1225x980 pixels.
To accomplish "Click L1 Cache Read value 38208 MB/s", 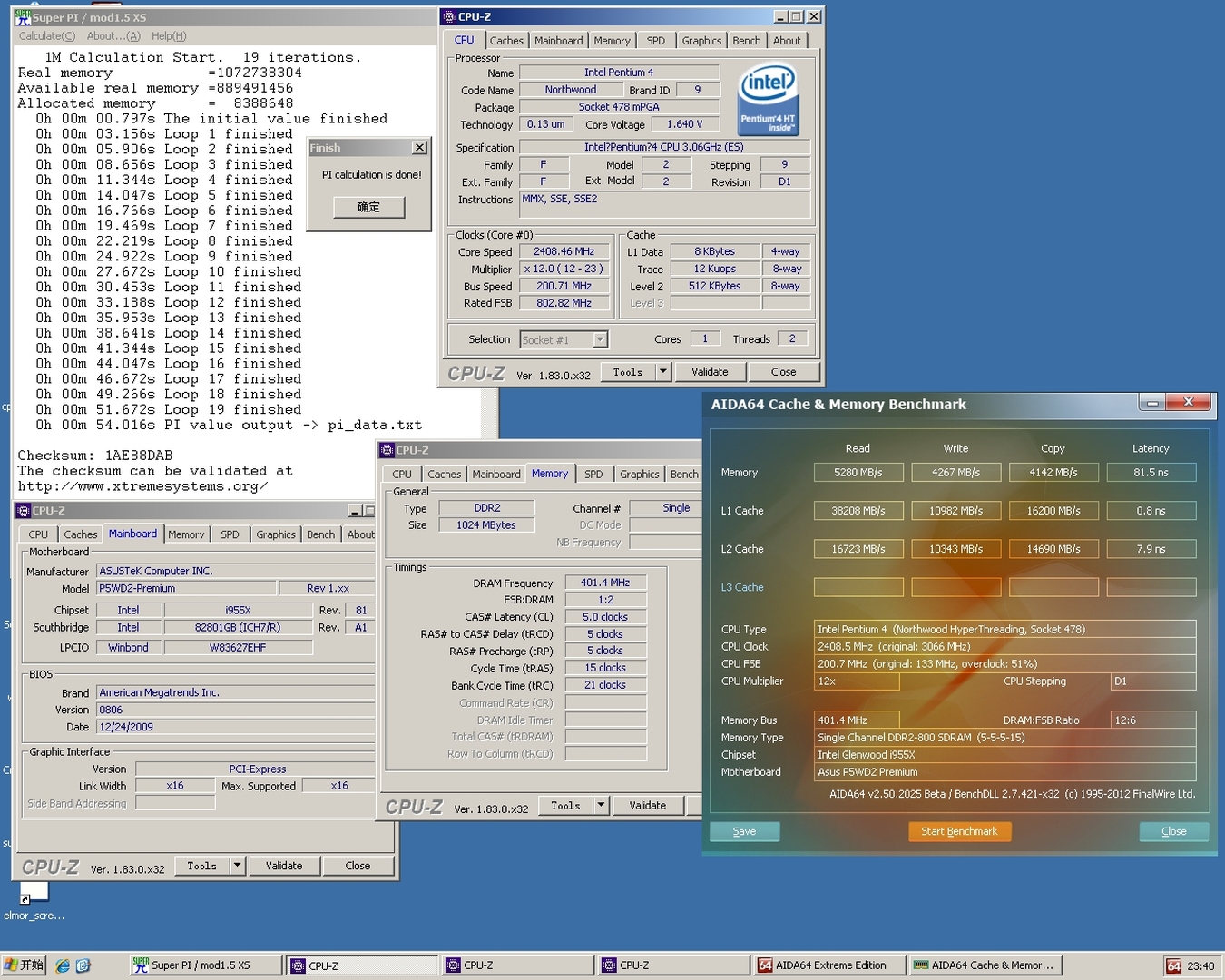I will (x=858, y=511).
